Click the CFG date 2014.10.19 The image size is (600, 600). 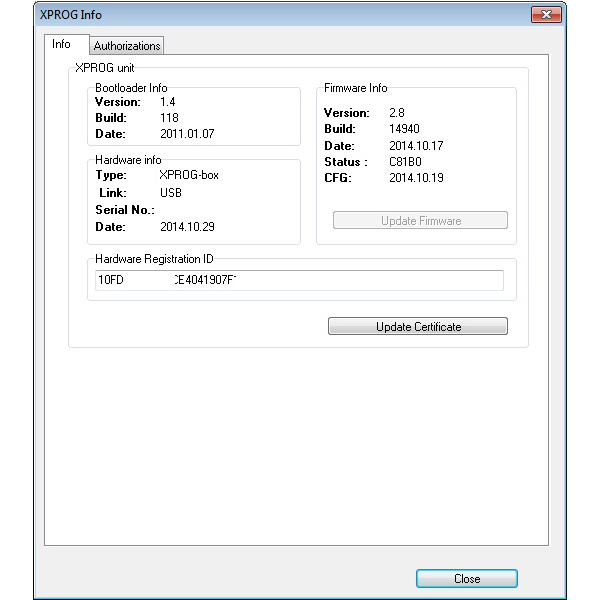(415, 178)
